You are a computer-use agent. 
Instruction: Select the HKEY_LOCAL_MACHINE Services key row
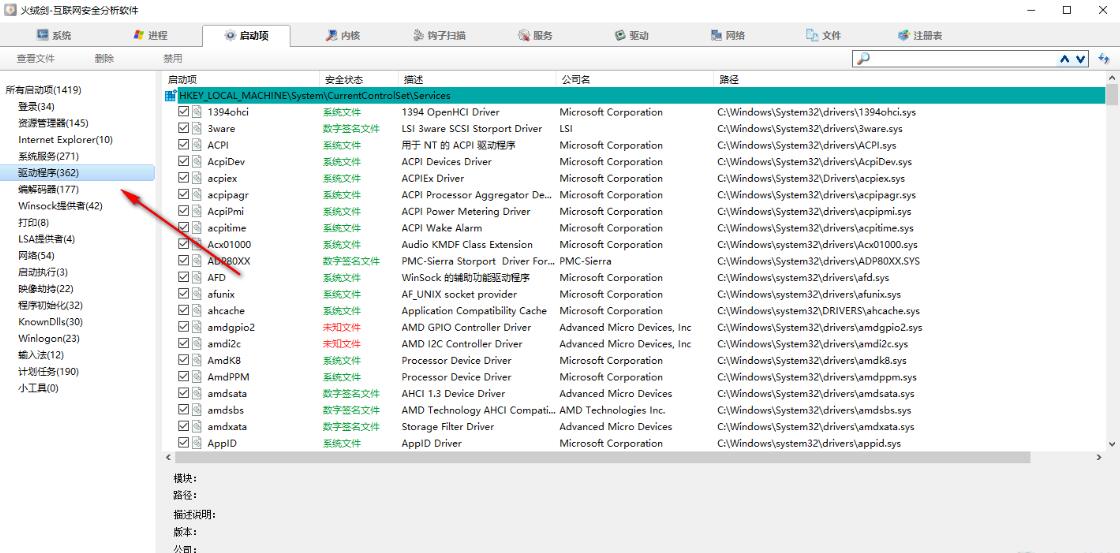[634, 95]
